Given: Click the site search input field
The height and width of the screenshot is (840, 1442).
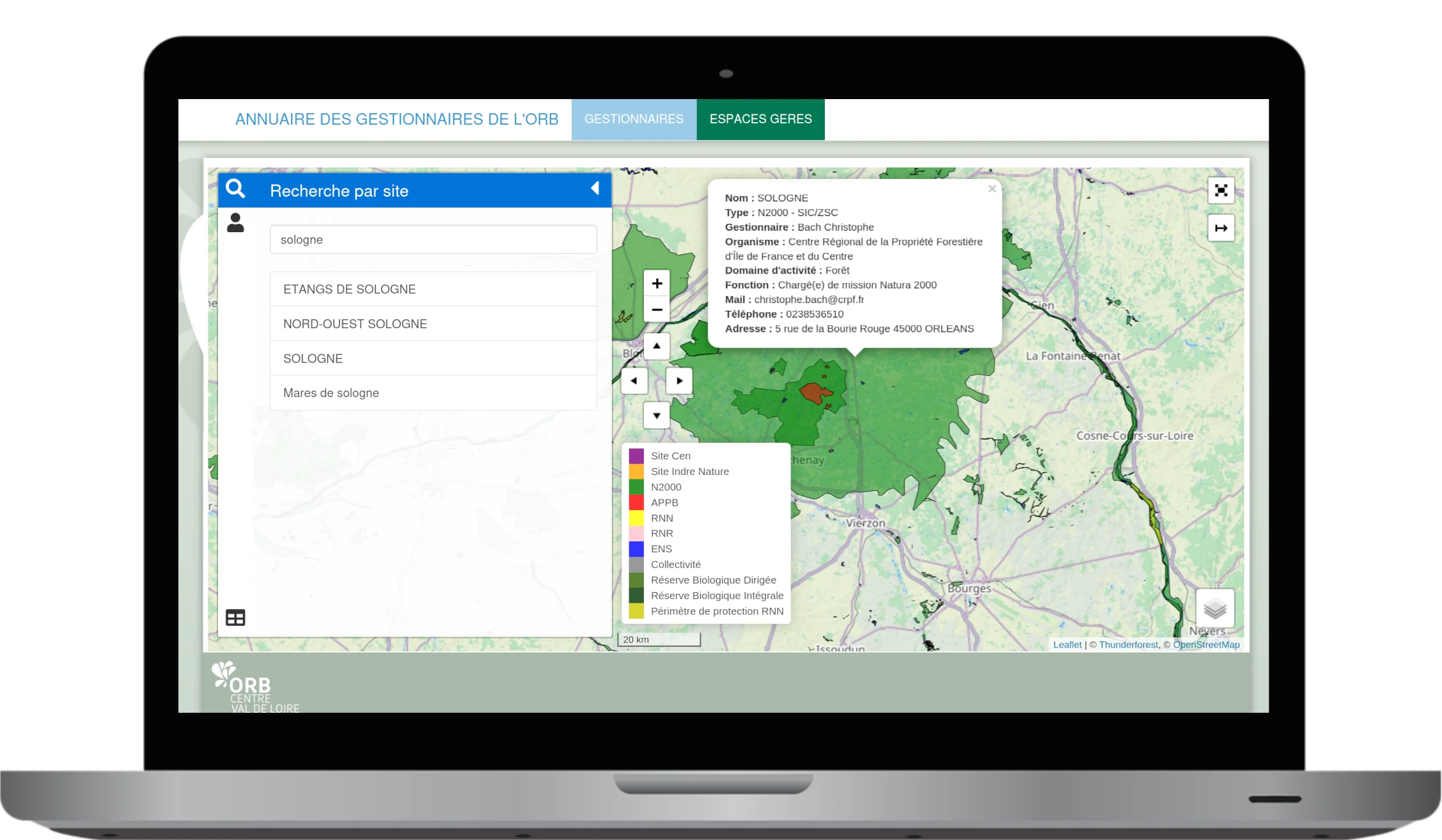Looking at the screenshot, I should pos(433,240).
